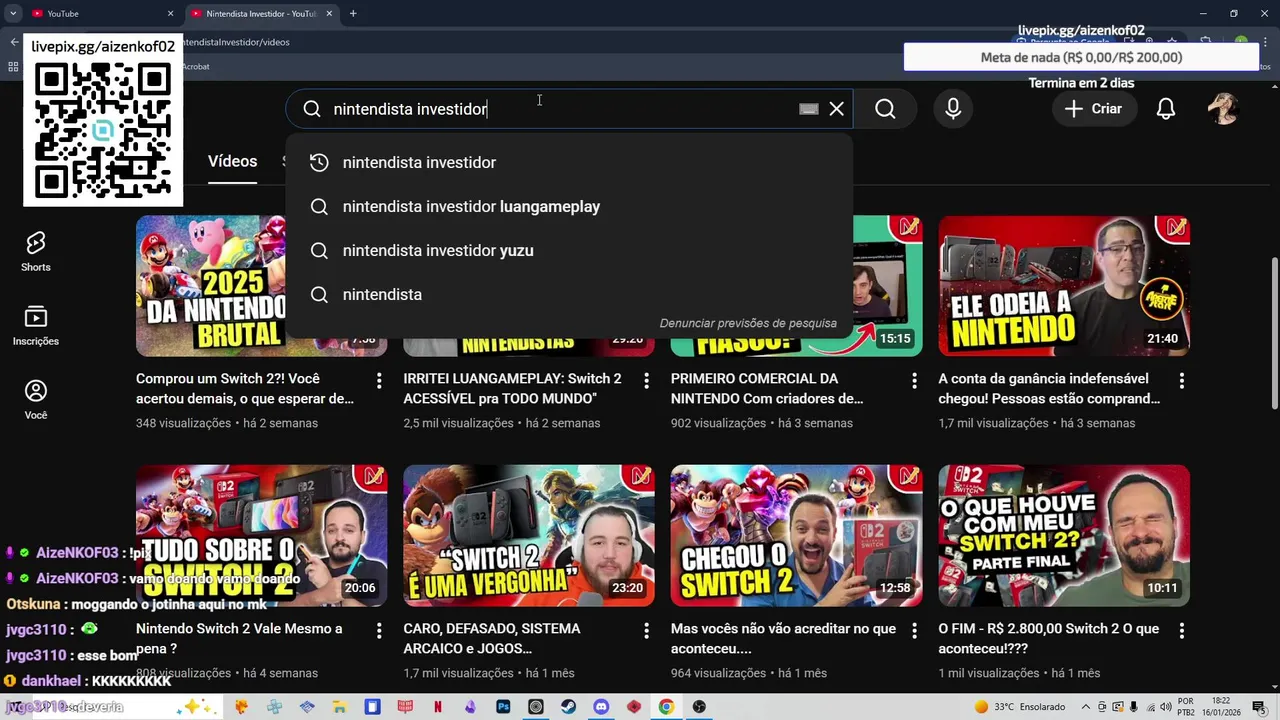Open options menu for "Comprou um Switch 2?!" video
This screenshot has width=1280, height=720.
(x=379, y=381)
